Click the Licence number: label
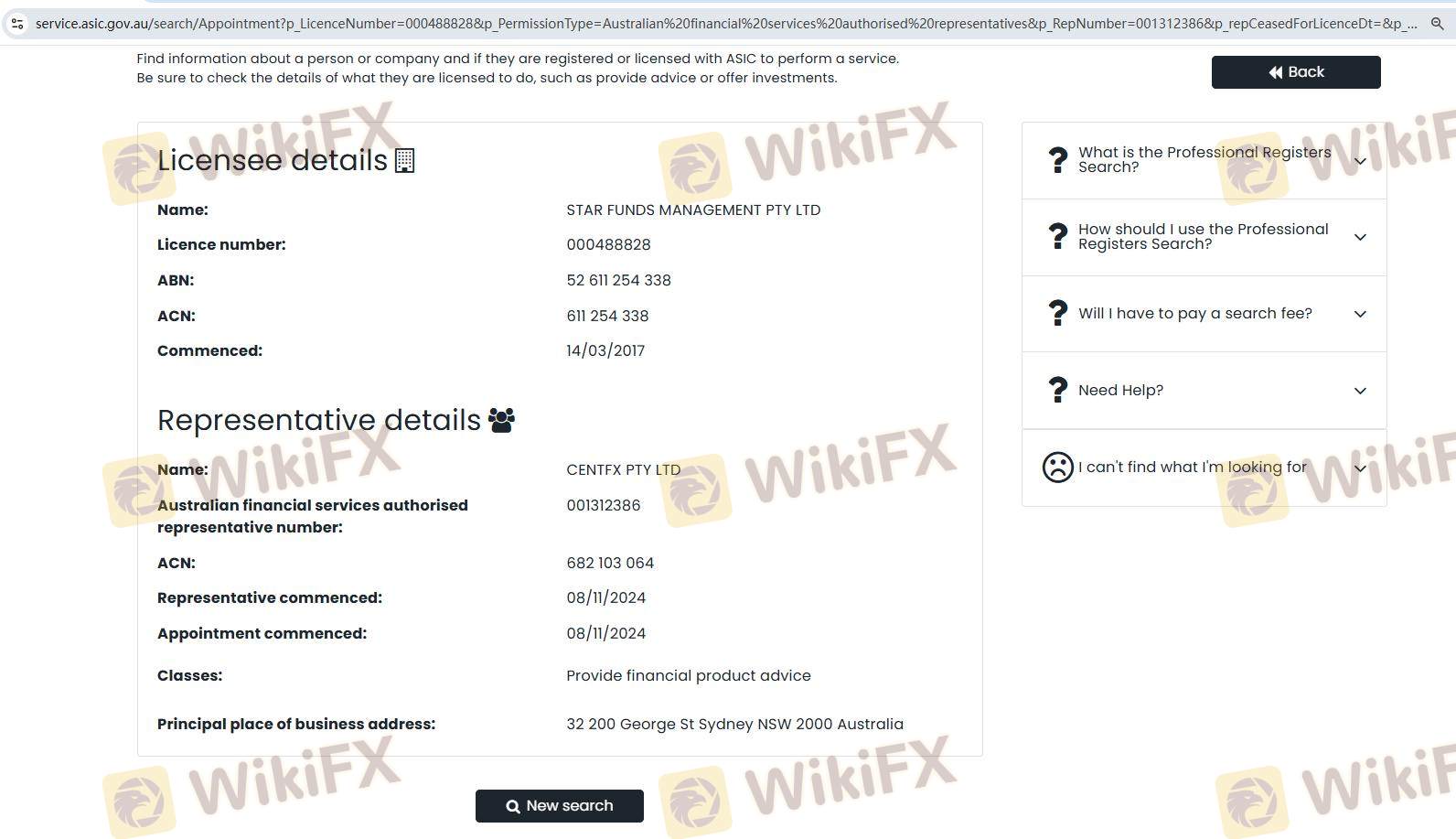Viewport: 1456px width, 839px height. [221, 245]
